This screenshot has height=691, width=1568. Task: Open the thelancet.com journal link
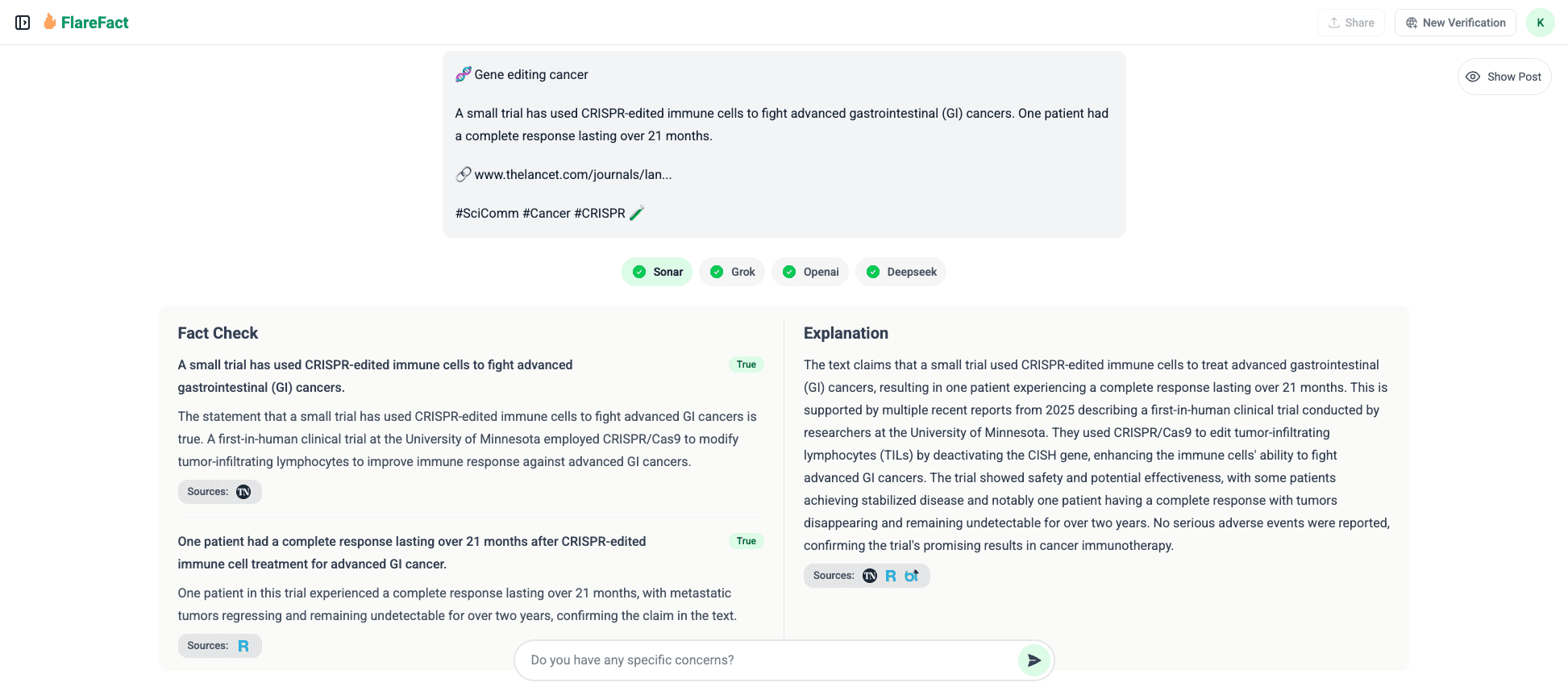pyautogui.click(x=572, y=174)
